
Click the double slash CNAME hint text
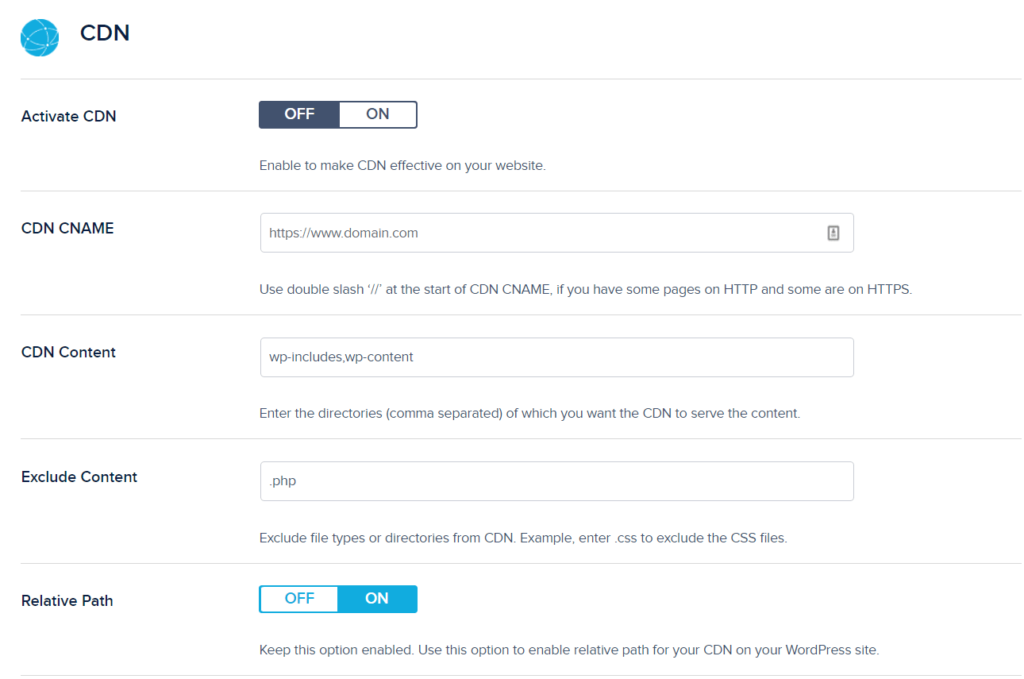[x=585, y=290]
